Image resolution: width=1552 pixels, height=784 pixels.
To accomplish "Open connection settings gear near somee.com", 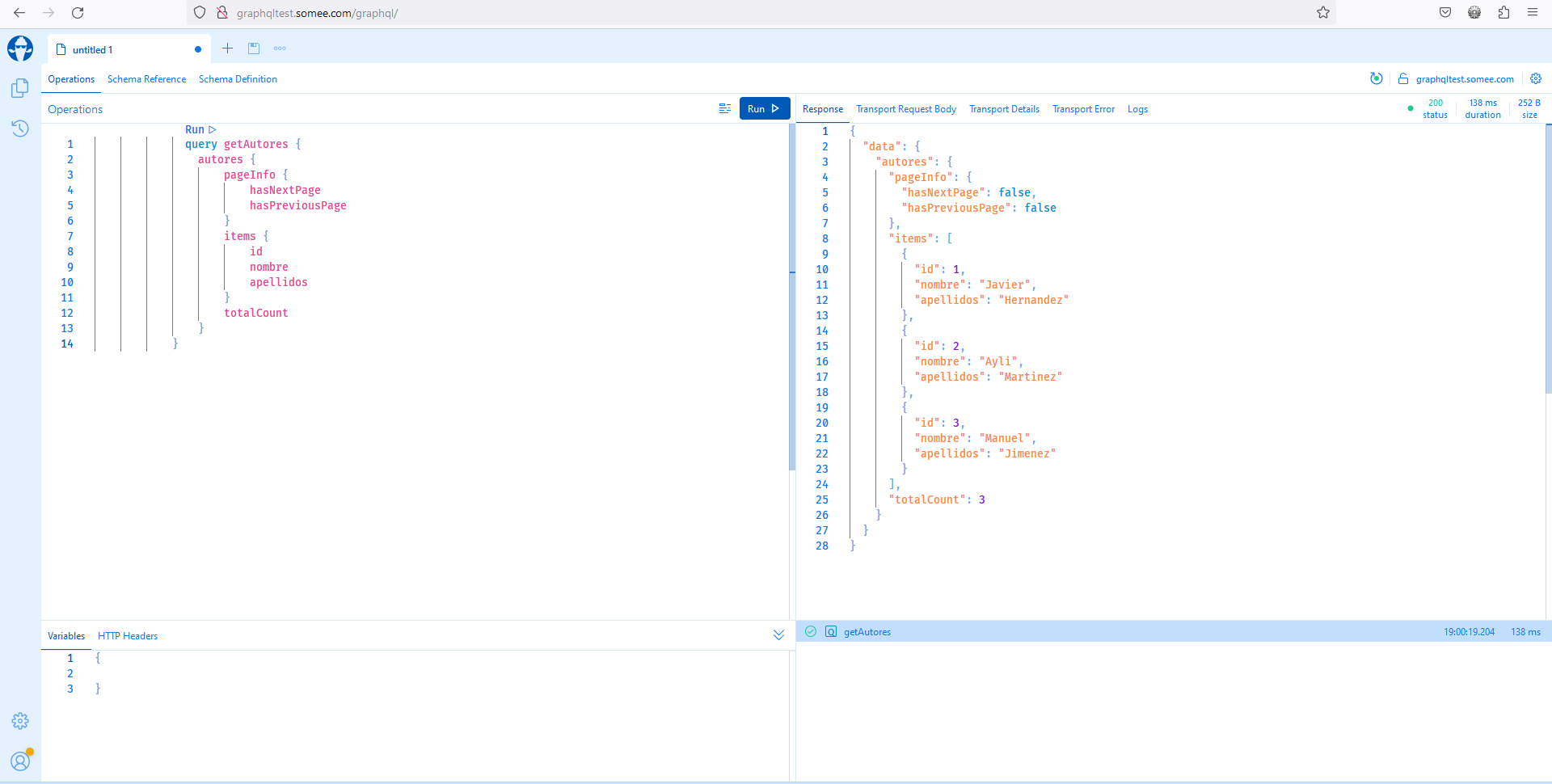I will (x=1535, y=78).
